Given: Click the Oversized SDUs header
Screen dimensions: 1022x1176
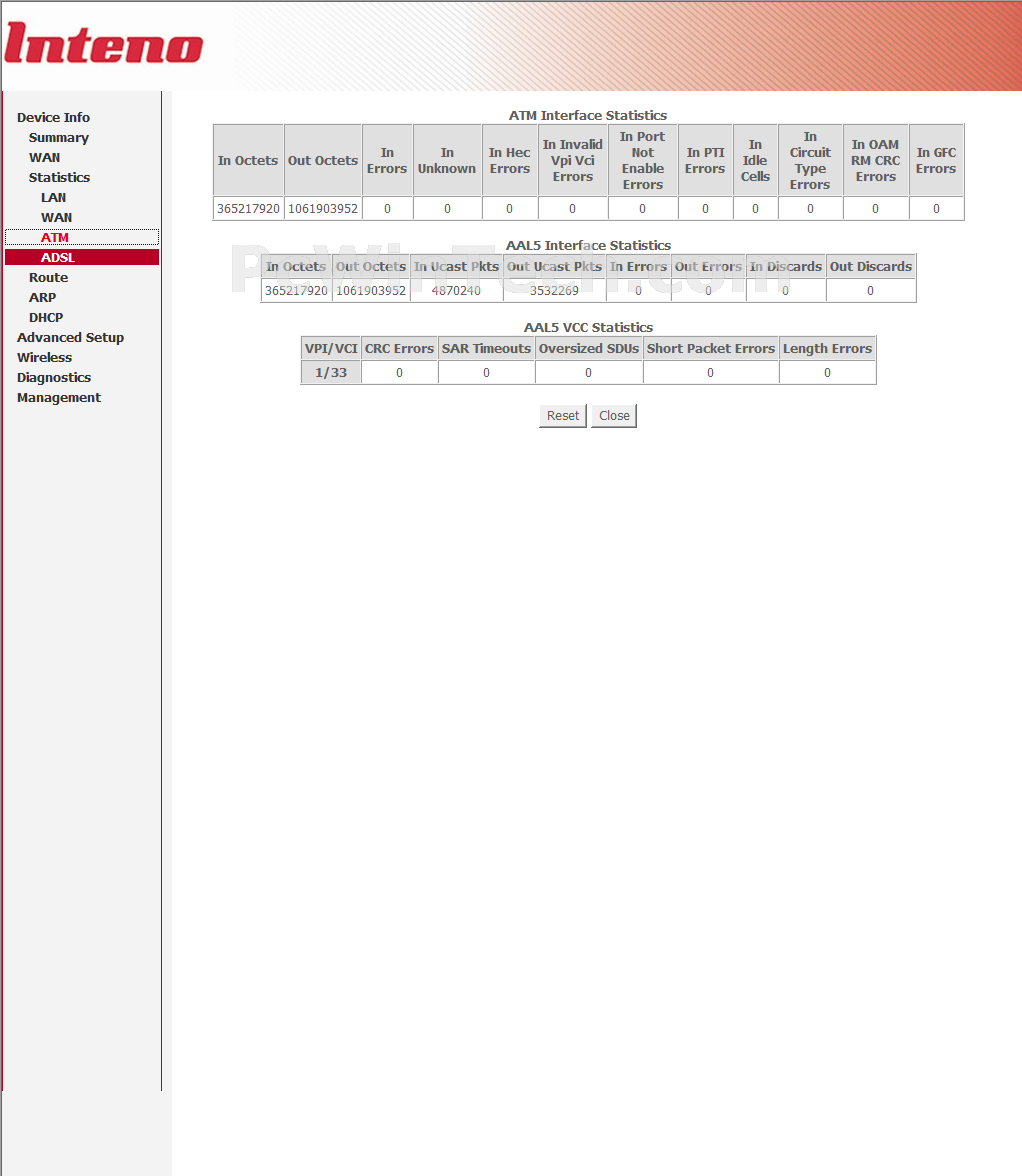Looking at the screenshot, I should pyautogui.click(x=589, y=349).
